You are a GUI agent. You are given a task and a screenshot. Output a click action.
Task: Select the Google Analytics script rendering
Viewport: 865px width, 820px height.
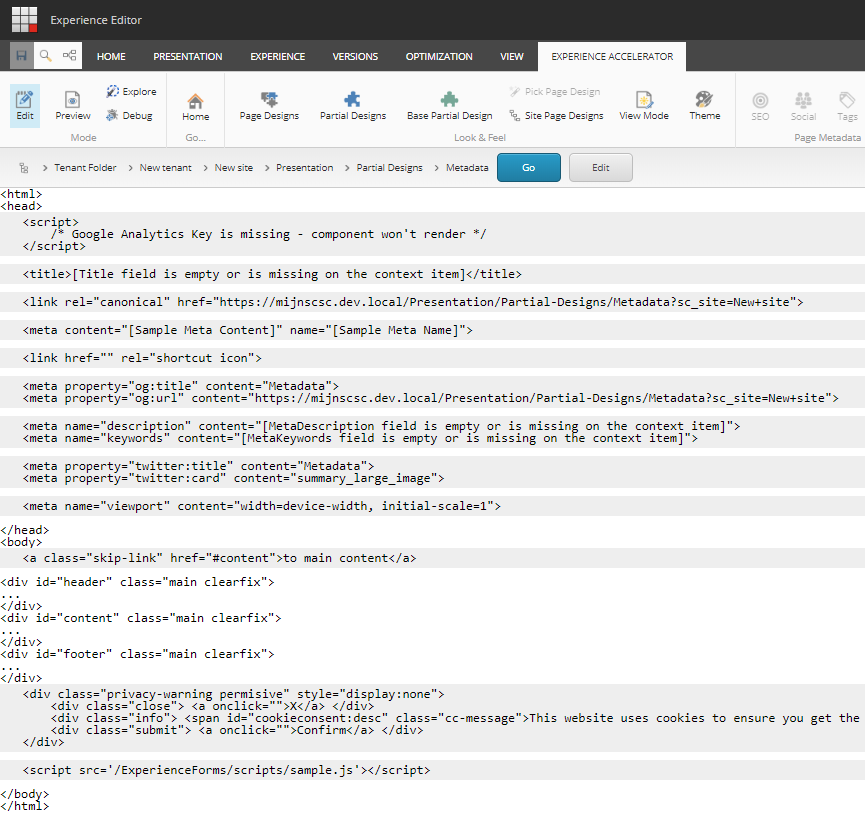click(x=432, y=234)
